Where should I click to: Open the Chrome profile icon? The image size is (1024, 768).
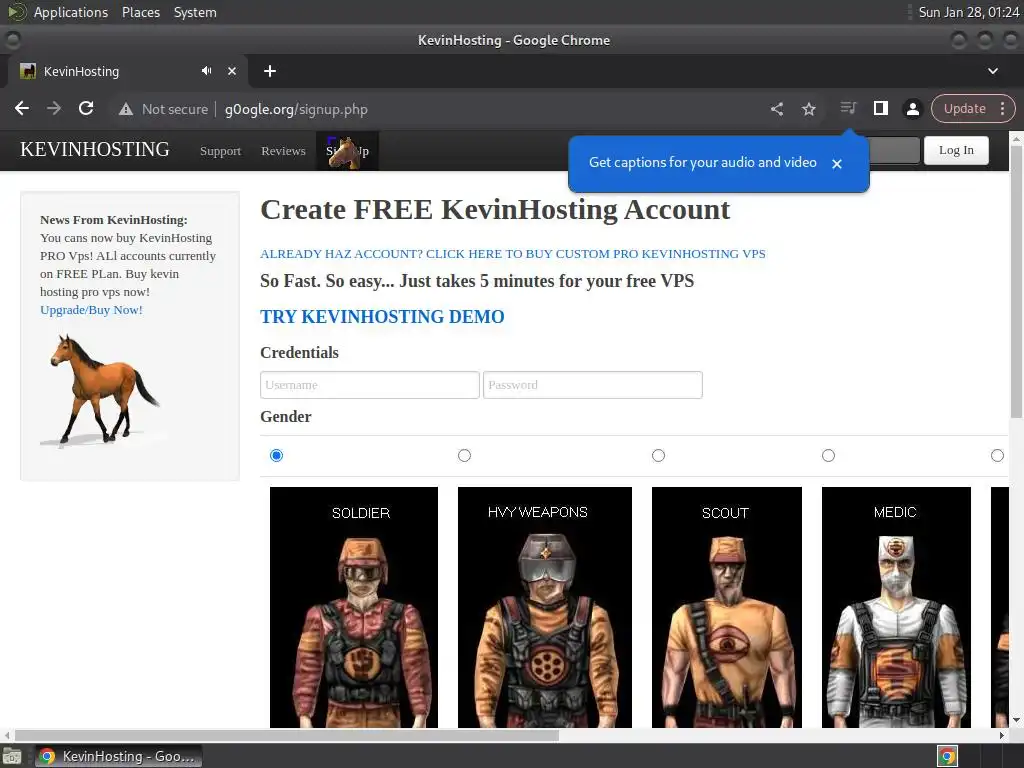pyautogui.click(x=912, y=108)
